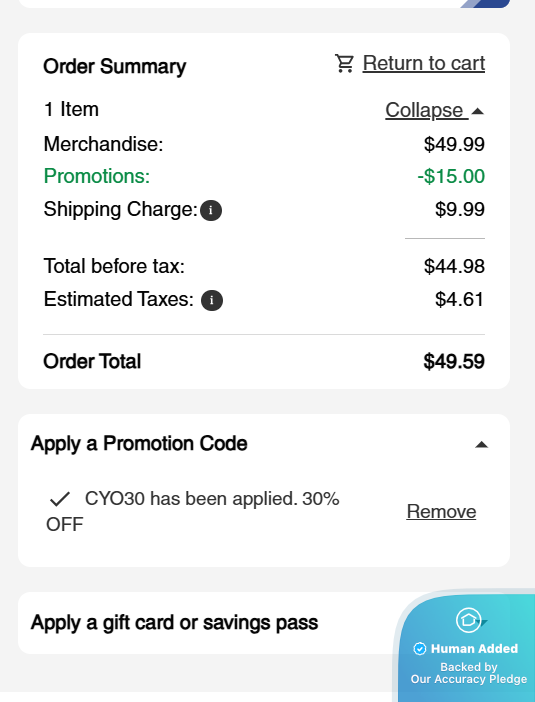Show Shipping Charge info tooltip icon
The image size is (535, 702).
pyautogui.click(x=211, y=210)
